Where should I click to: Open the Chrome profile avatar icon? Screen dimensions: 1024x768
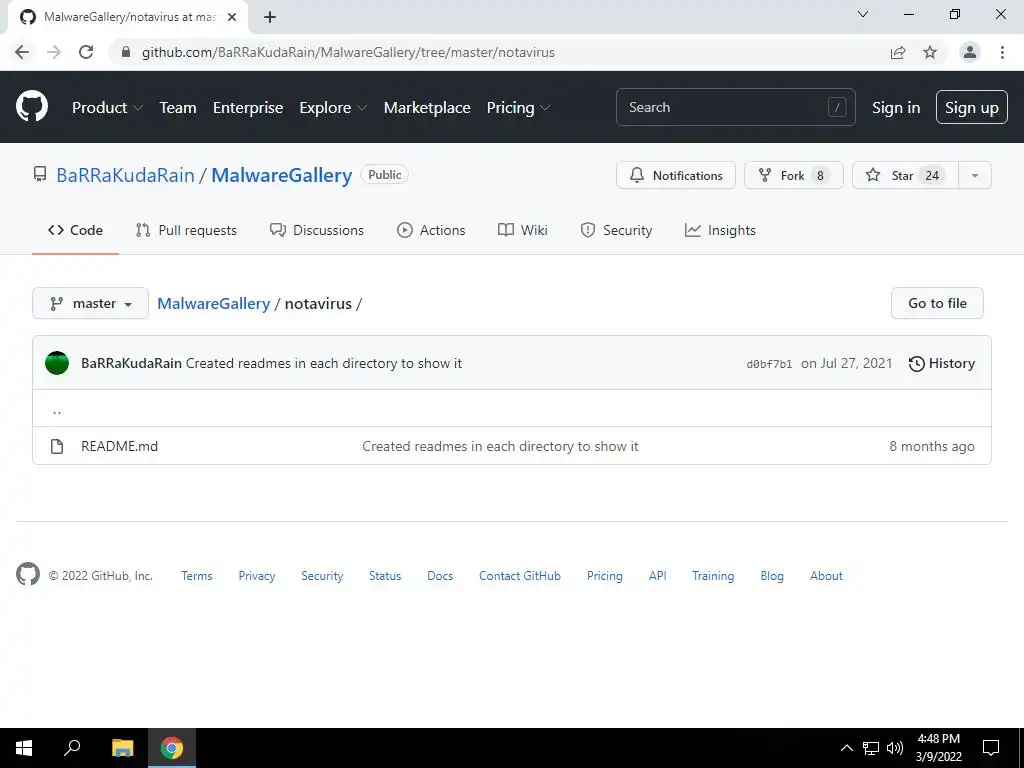(970, 52)
